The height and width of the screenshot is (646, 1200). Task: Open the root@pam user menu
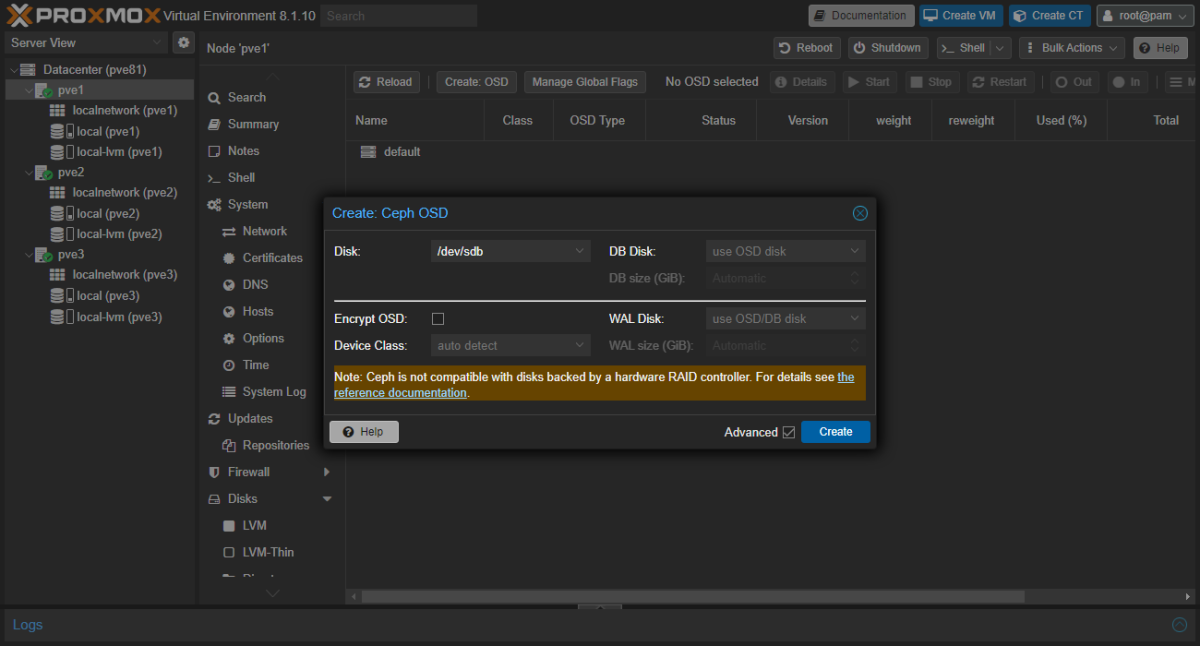point(1146,15)
